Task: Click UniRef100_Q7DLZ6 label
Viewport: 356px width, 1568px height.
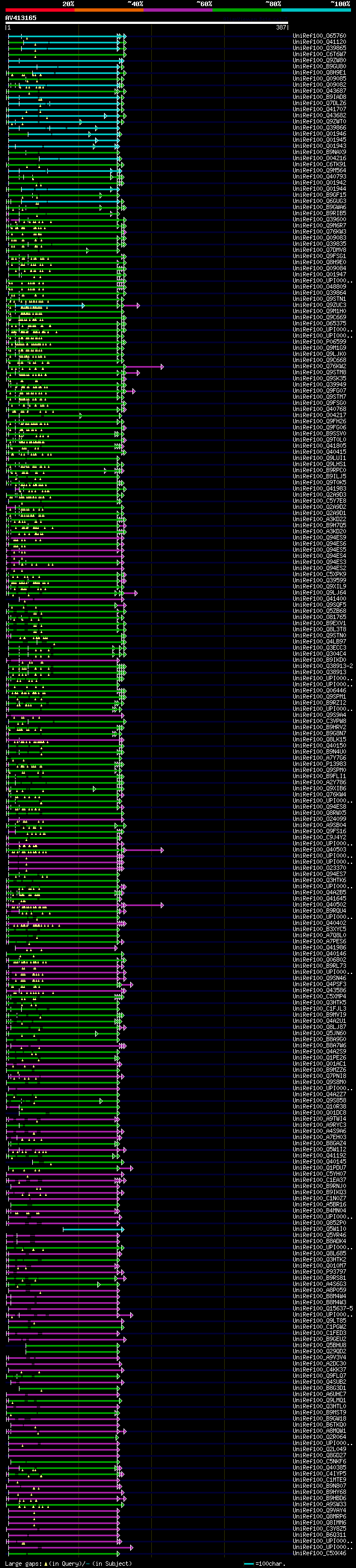Action: click(319, 103)
